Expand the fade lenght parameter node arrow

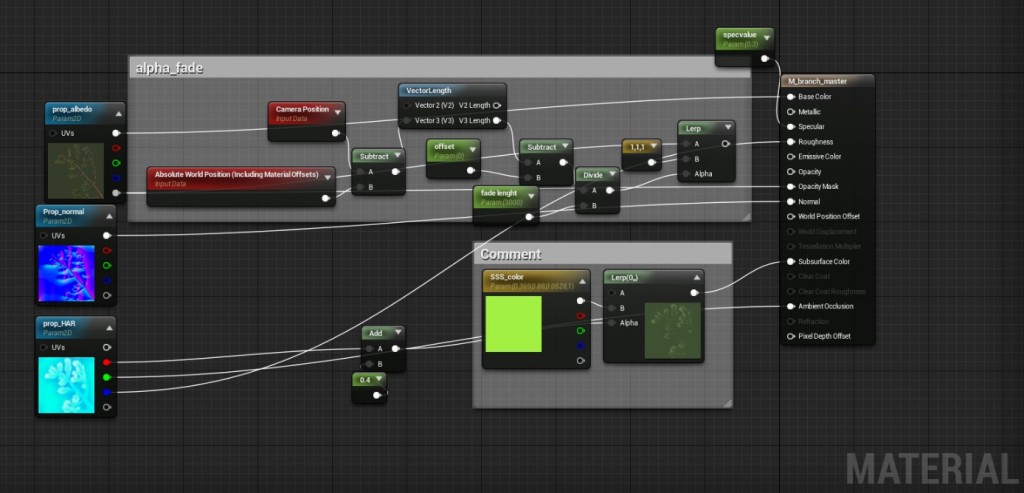point(531,194)
